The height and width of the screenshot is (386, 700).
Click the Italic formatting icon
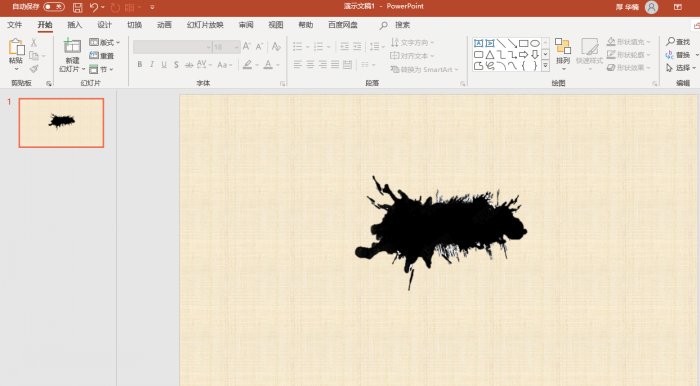click(152, 65)
